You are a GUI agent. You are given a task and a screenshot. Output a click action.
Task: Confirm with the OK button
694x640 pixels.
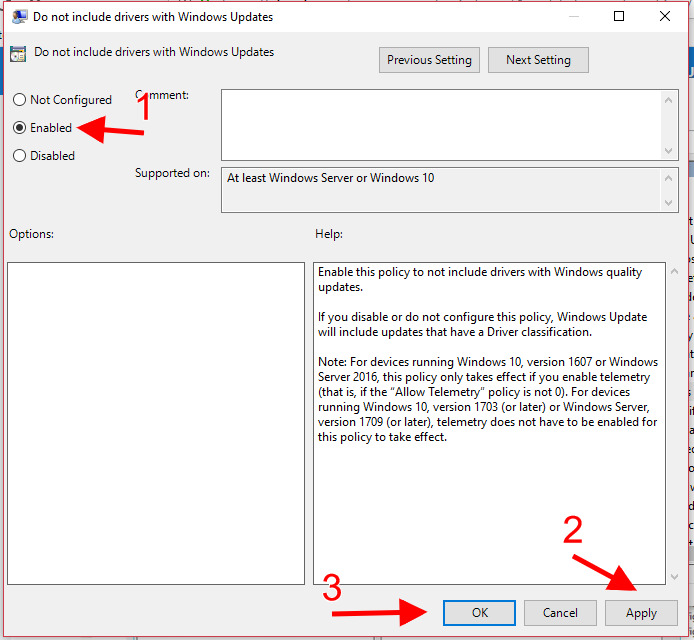coord(479,613)
